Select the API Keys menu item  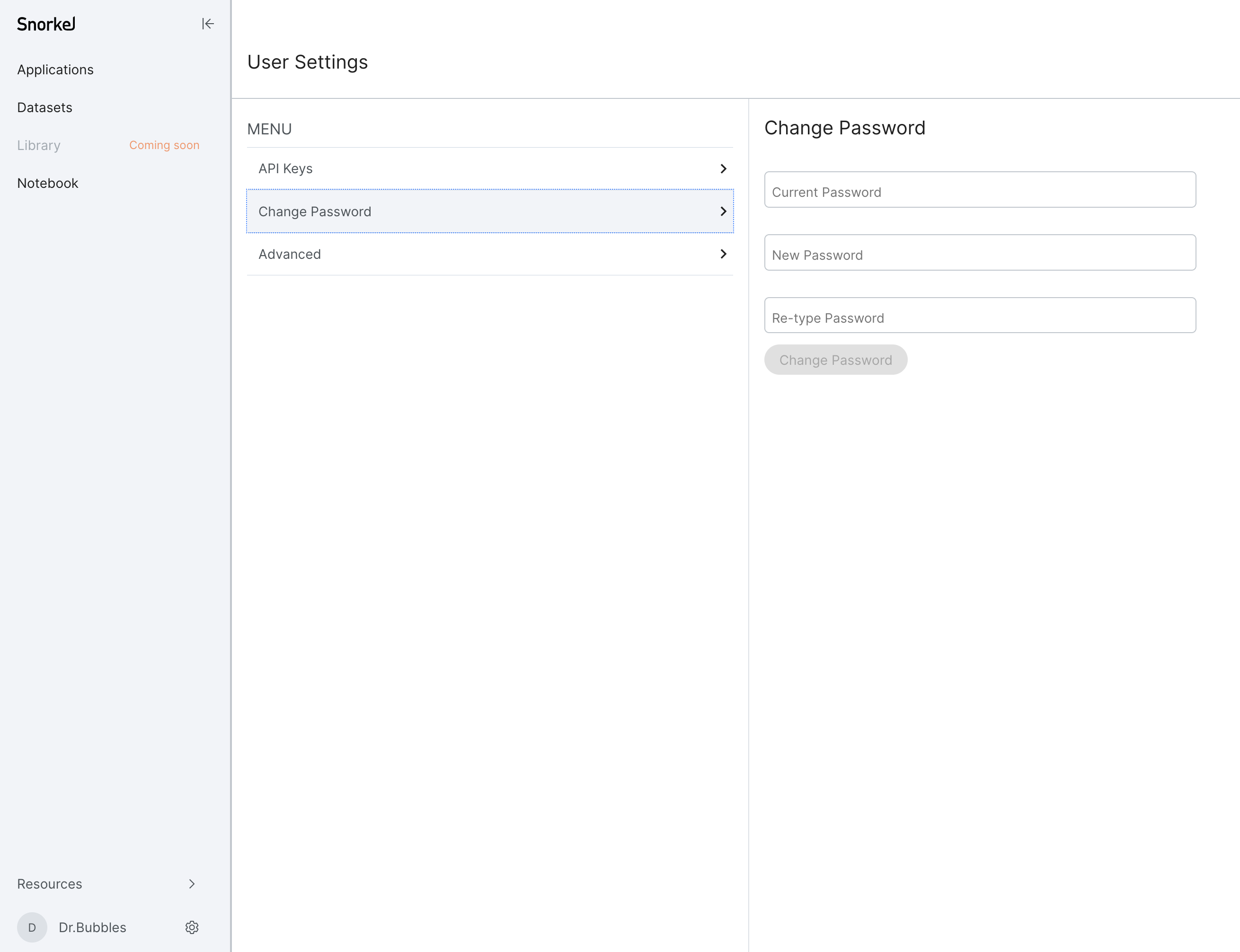[490, 169]
